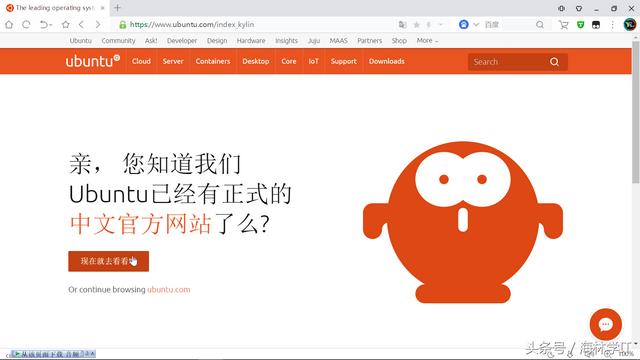Open the Shop link in the top navigation
This screenshot has width=640, height=360.
pyautogui.click(x=399, y=40)
